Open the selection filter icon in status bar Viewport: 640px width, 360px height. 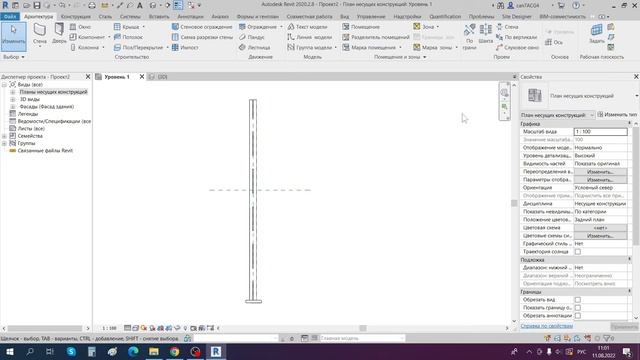click(607, 338)
